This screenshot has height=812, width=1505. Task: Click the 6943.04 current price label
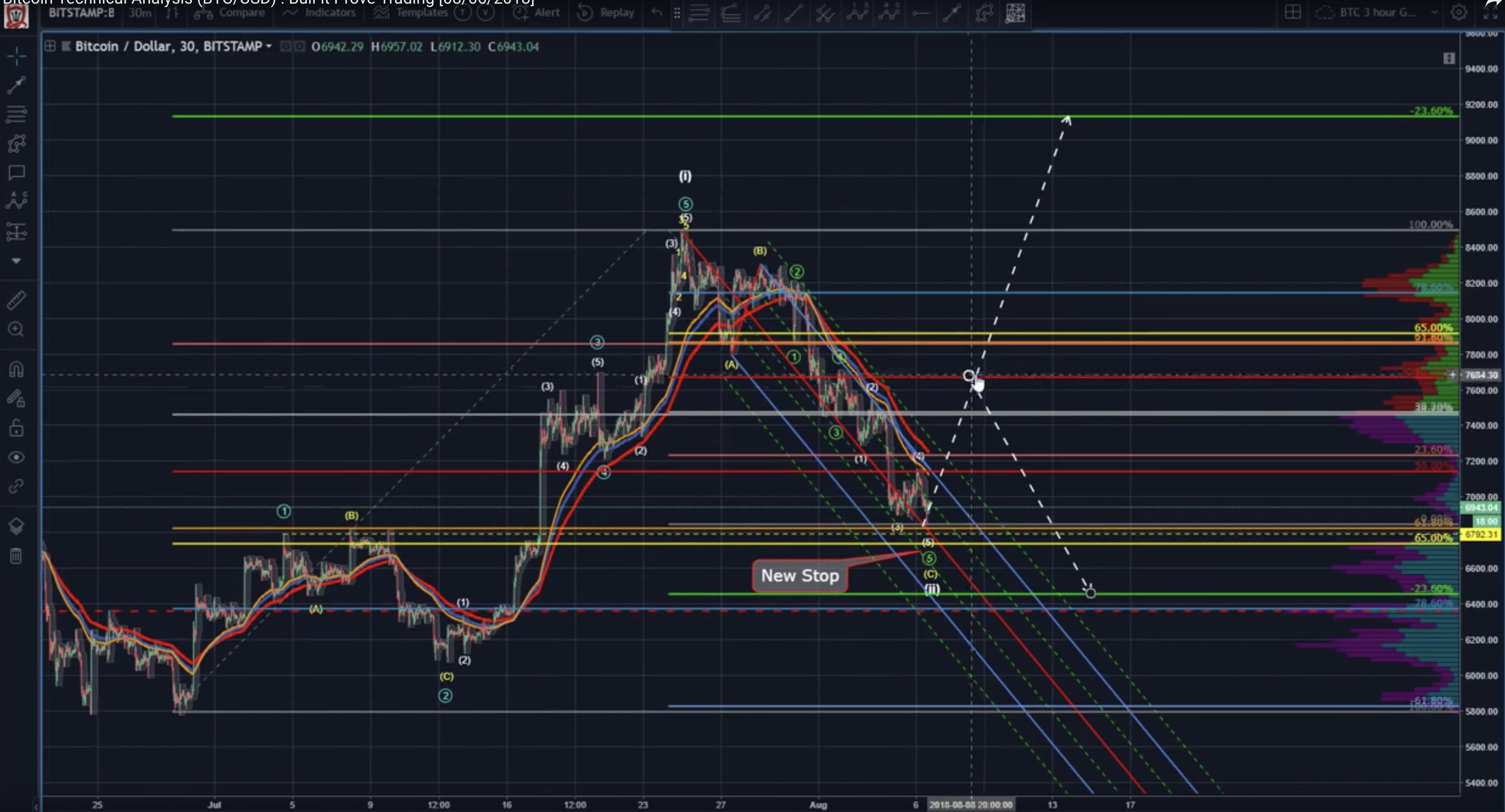[1481, 508]
